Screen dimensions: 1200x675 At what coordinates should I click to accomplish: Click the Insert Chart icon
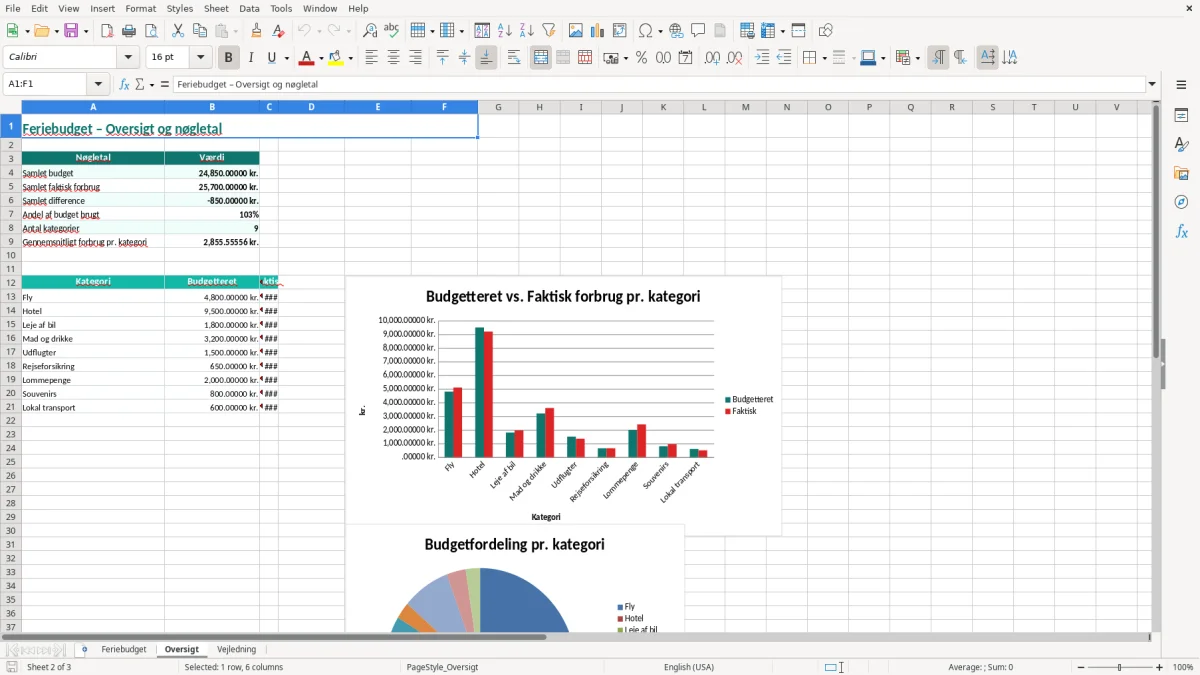click(598, 31)
